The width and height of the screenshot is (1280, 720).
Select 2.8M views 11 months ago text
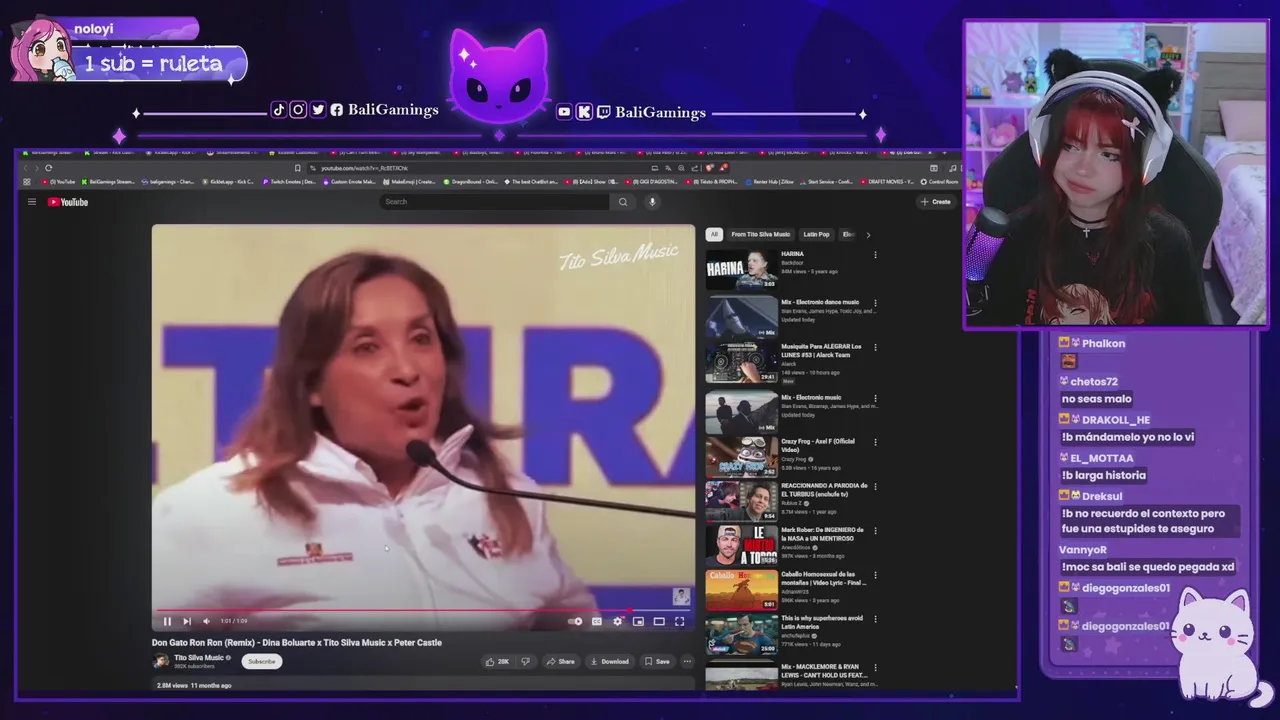pos(194,685)
